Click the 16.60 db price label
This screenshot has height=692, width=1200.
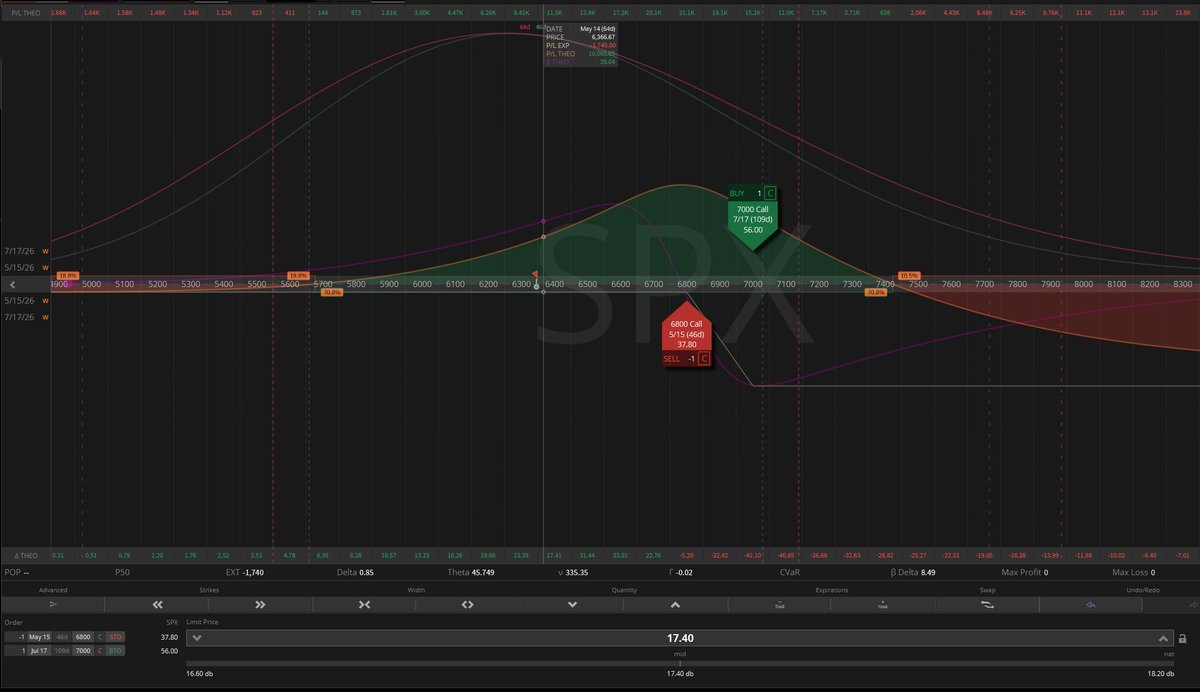click(x=201, y=674)
